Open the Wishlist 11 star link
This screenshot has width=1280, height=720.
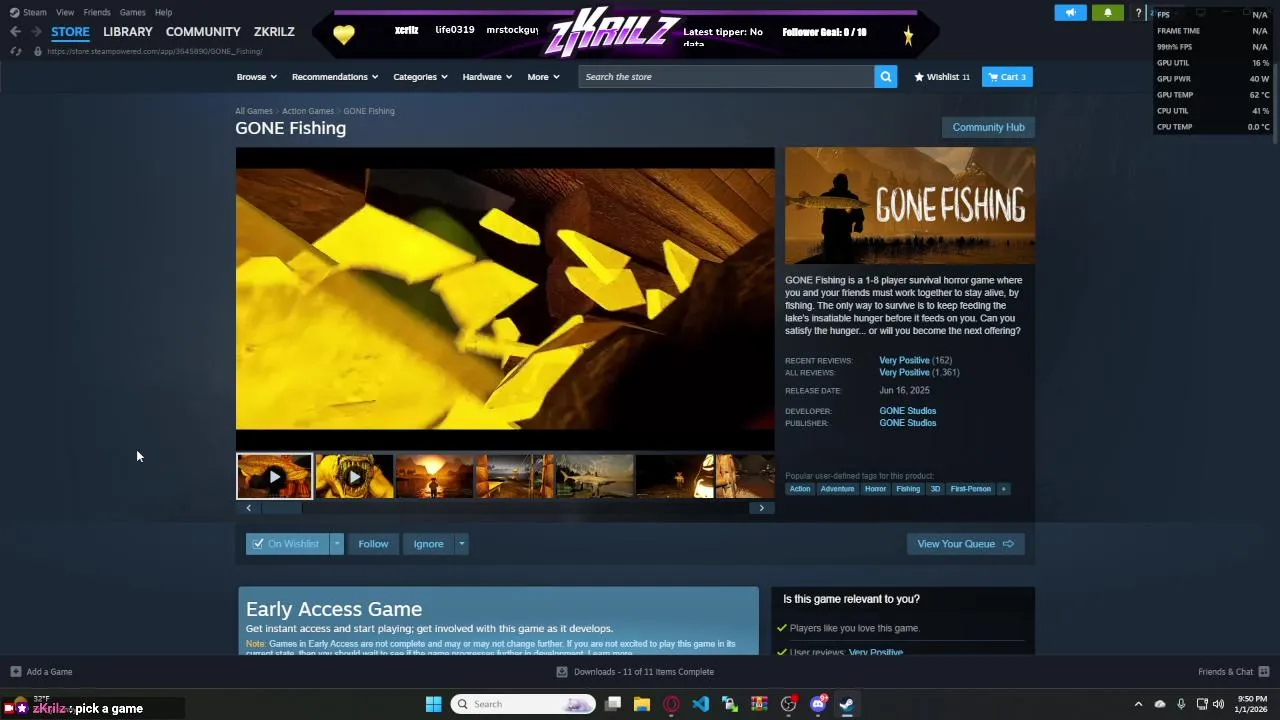coord(942,77)
